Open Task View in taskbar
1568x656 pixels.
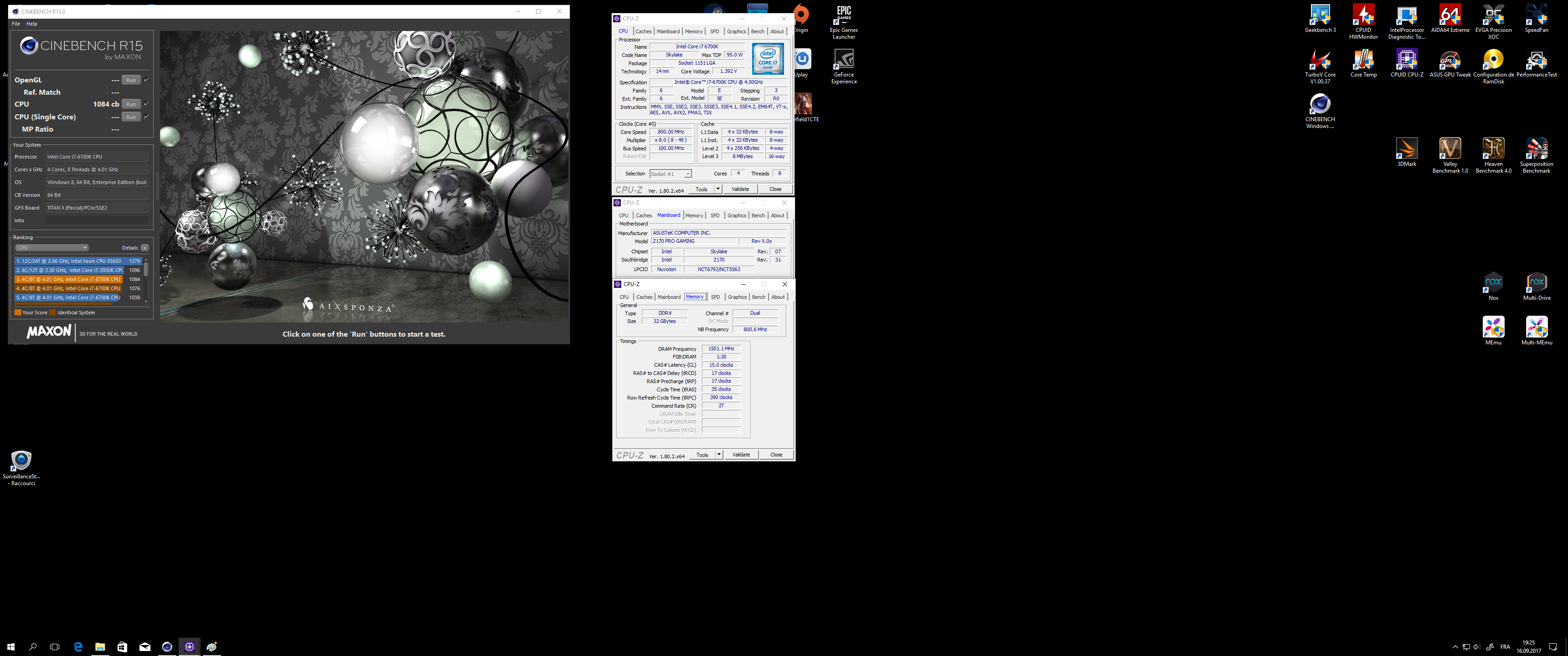coord(55,646)
